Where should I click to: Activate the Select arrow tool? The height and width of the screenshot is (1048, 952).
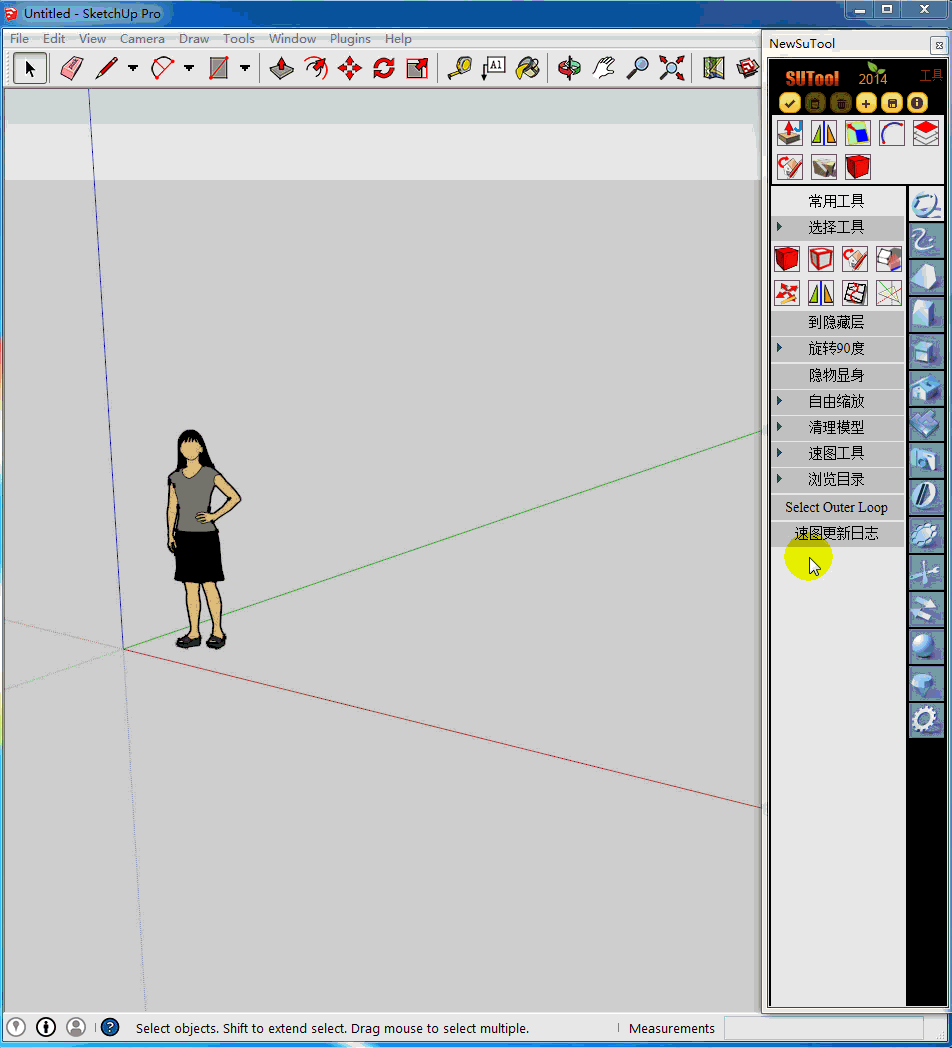[x=29, y=68]
